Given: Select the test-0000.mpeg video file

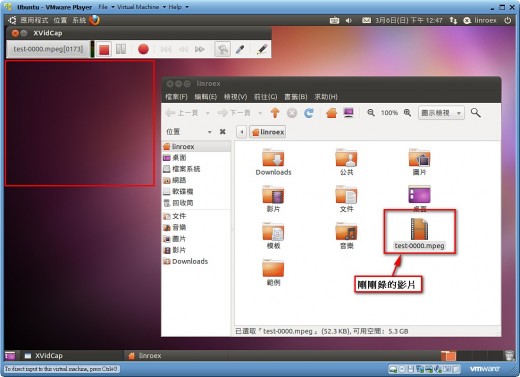Looking at the screenshot, I should click(x=419, y=234).
